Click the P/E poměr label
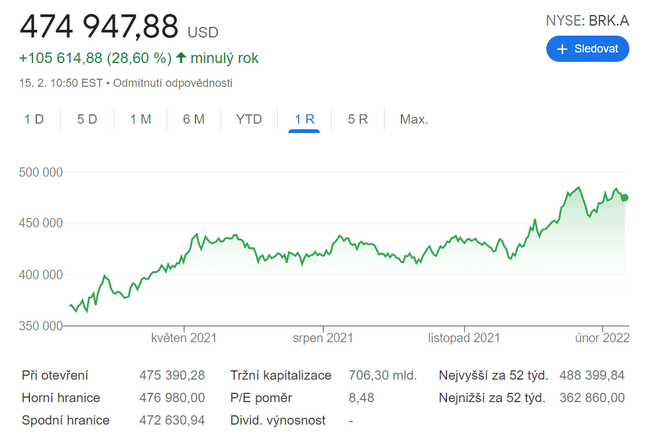This screenshot has height=439, width=650. tap(262, 398)
